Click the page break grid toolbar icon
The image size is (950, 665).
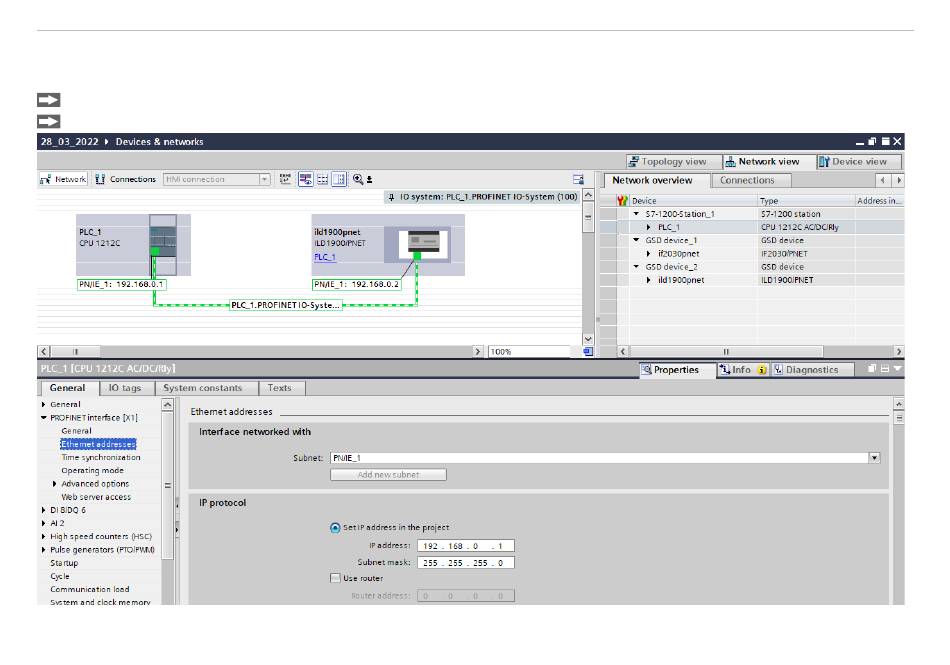coord(323,179)
